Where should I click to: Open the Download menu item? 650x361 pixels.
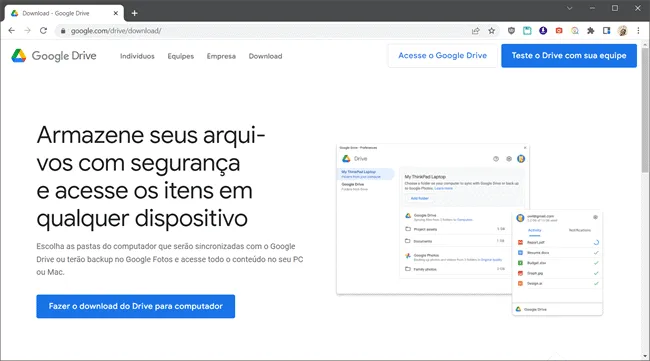click(x=265, y=56)
